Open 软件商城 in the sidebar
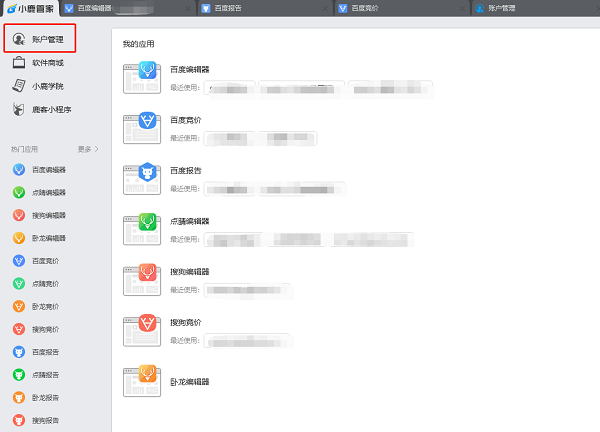 pos(38,63)
